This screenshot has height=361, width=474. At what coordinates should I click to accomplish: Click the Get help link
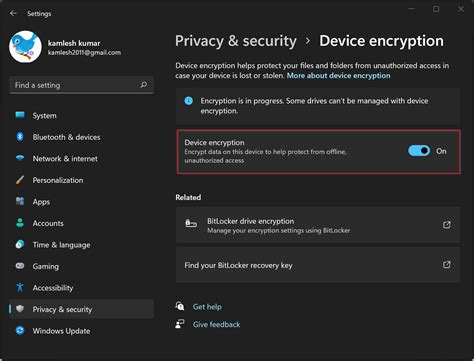[x=207, y=307]
